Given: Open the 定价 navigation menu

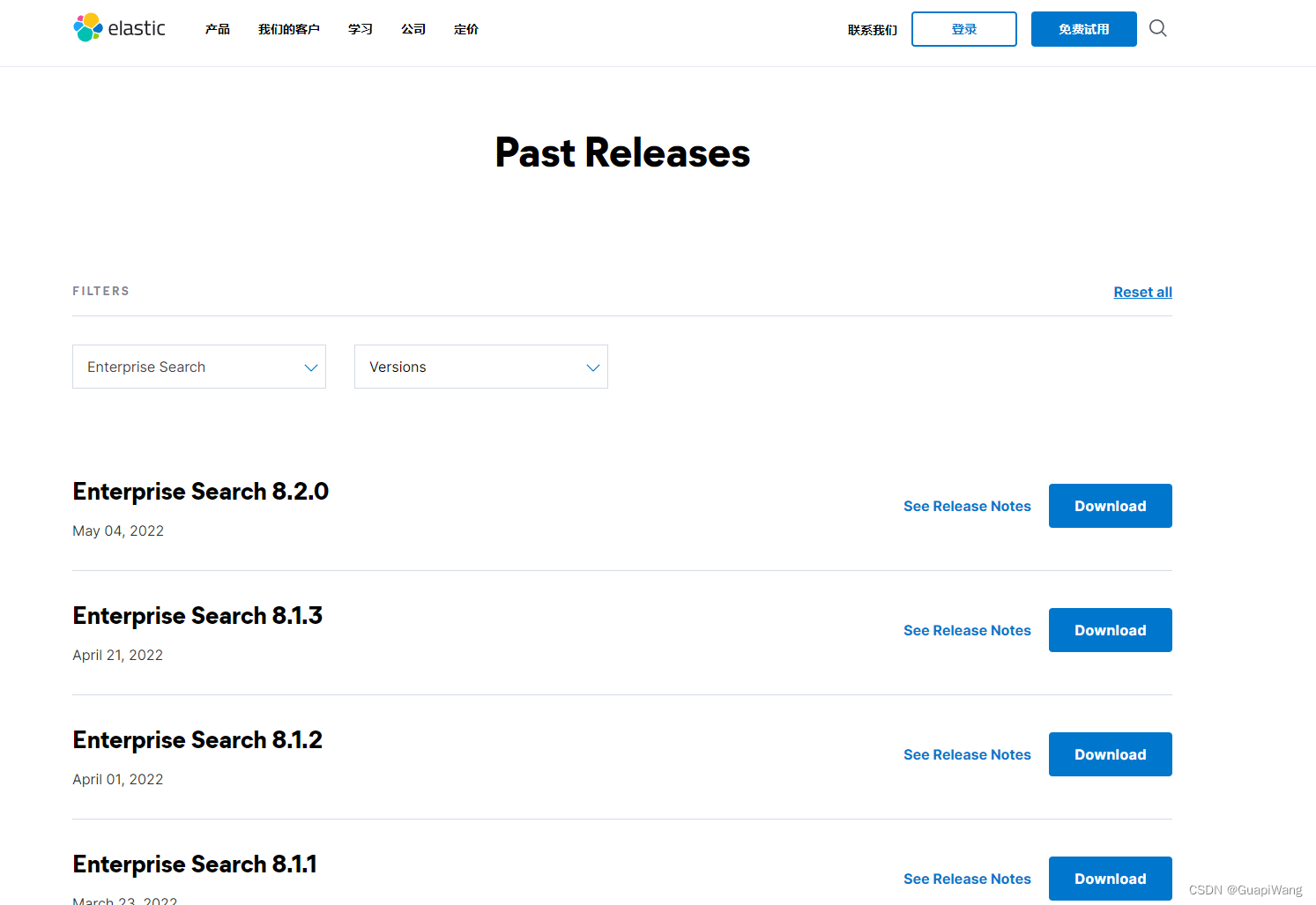Looking at the screenshot, I should [x=465, y=29].
